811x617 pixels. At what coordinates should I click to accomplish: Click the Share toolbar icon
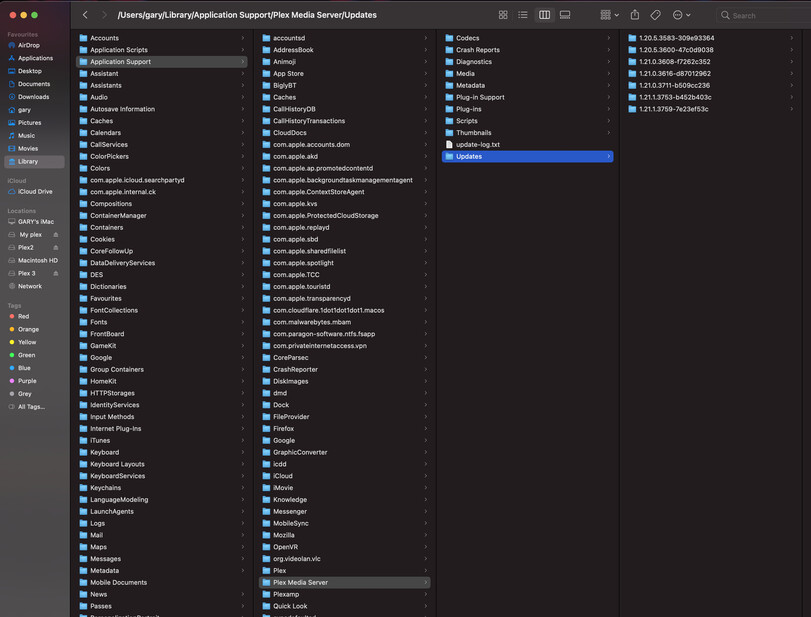point(635,15)
